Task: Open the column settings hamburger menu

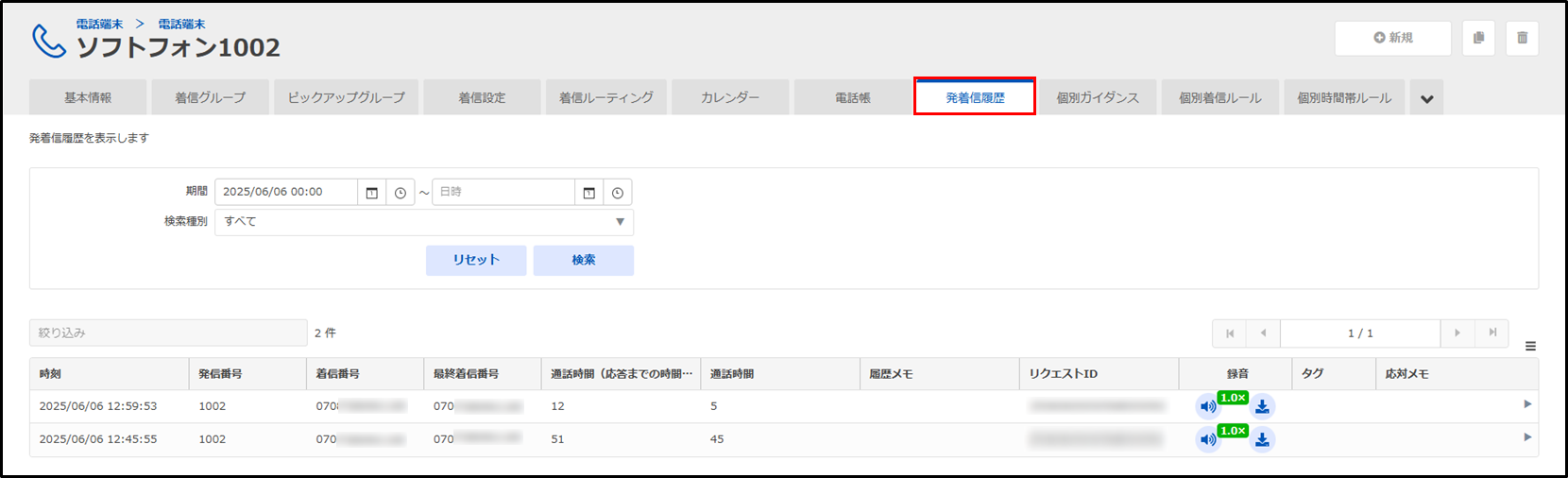Action: click(x=1530, y=347)
